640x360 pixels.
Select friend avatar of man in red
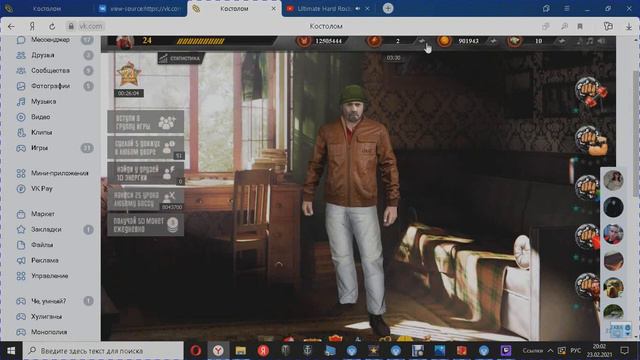(613, 234)
